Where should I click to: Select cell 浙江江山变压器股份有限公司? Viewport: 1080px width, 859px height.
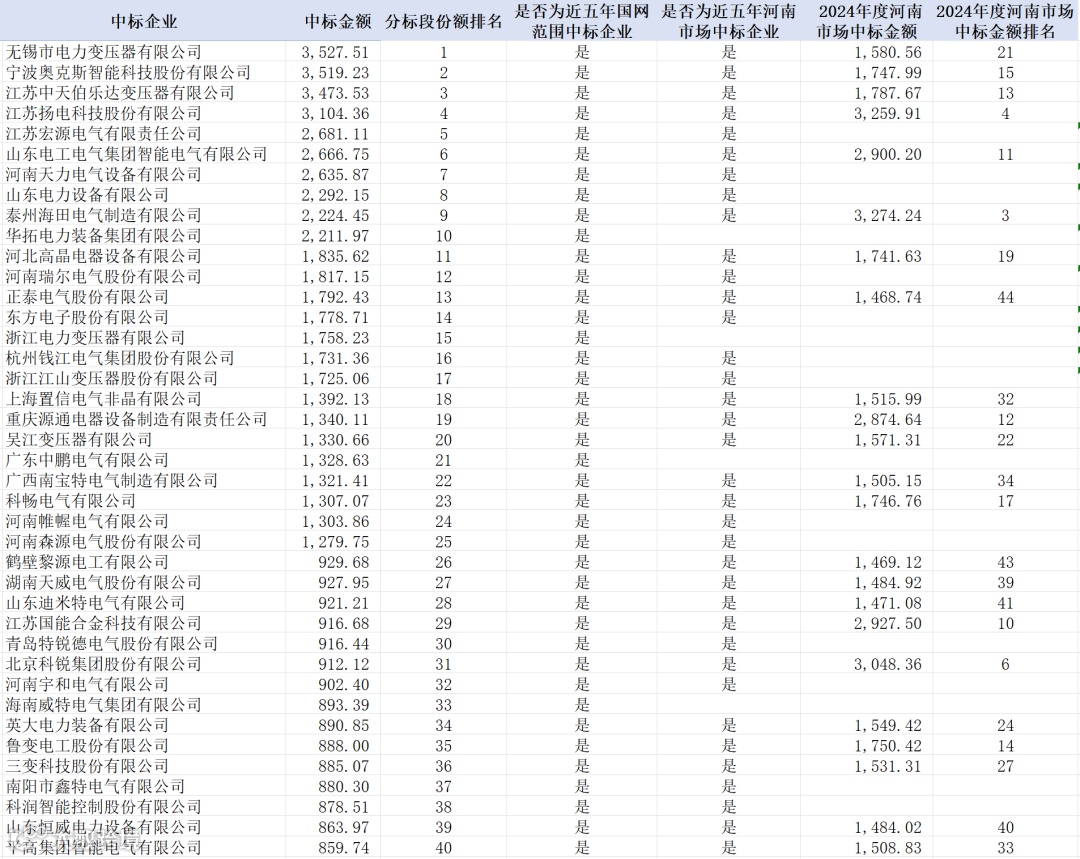point(112,379)
